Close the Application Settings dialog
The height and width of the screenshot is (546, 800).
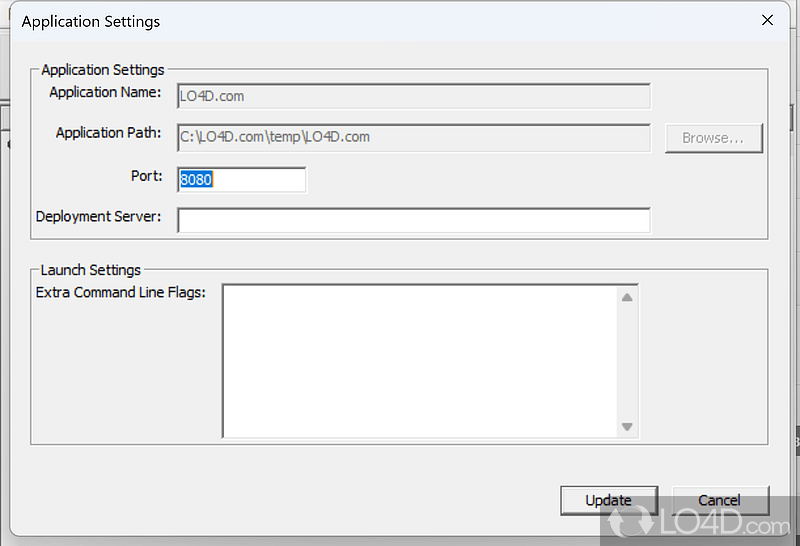767,20
